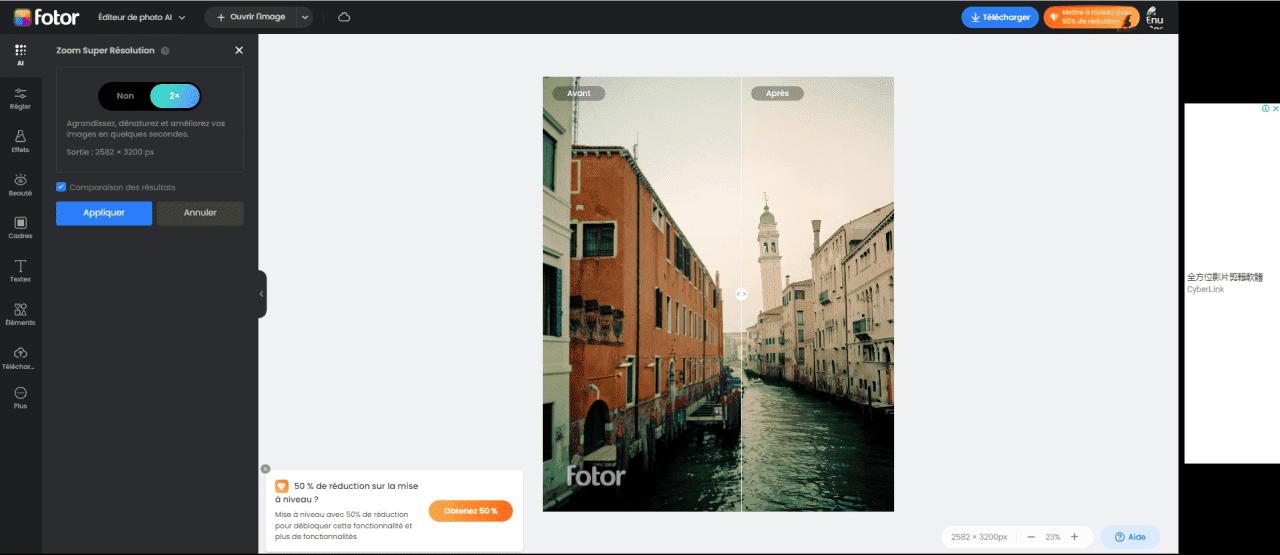
Task: Select the Non option
Action: pos(125,96)
